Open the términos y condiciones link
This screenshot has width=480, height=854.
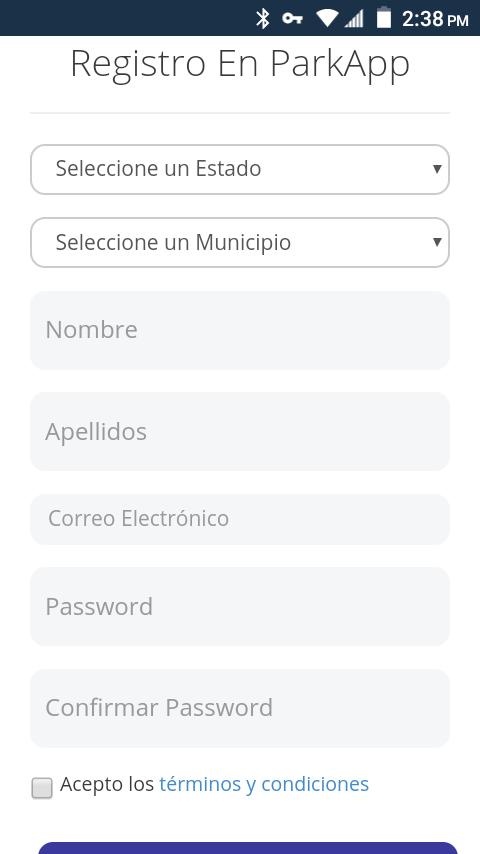(264, 784)
